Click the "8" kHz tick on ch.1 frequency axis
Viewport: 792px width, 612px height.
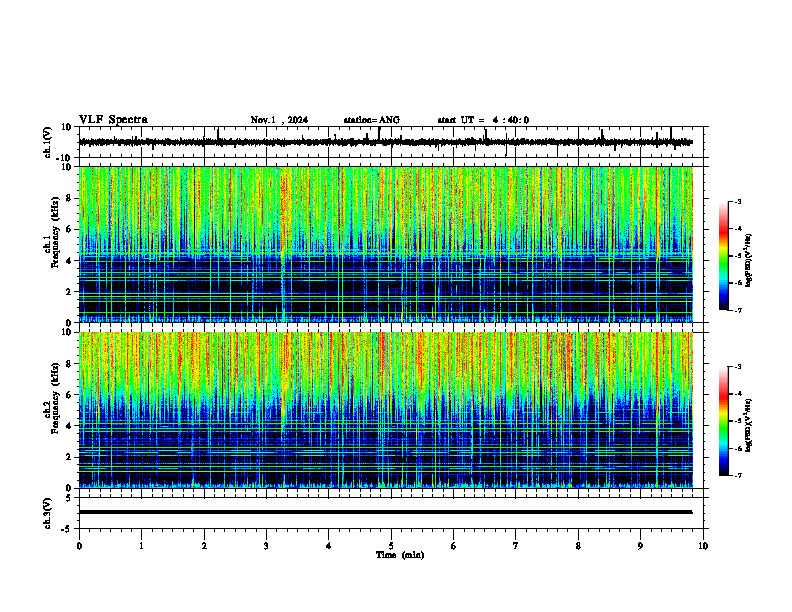[69, 198]
